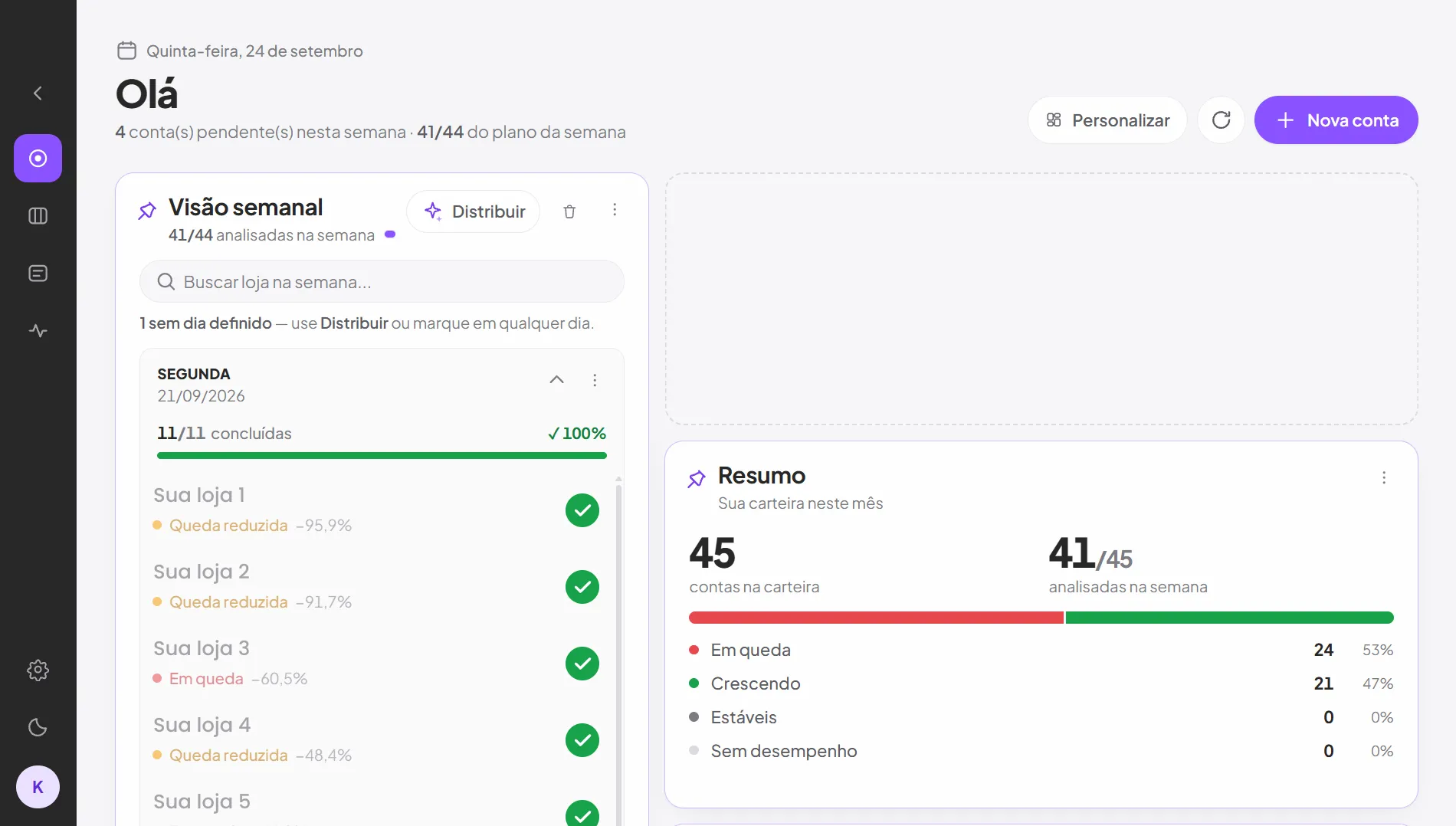Delete Visão semanal card with trash icon

(x=569, y=212)
